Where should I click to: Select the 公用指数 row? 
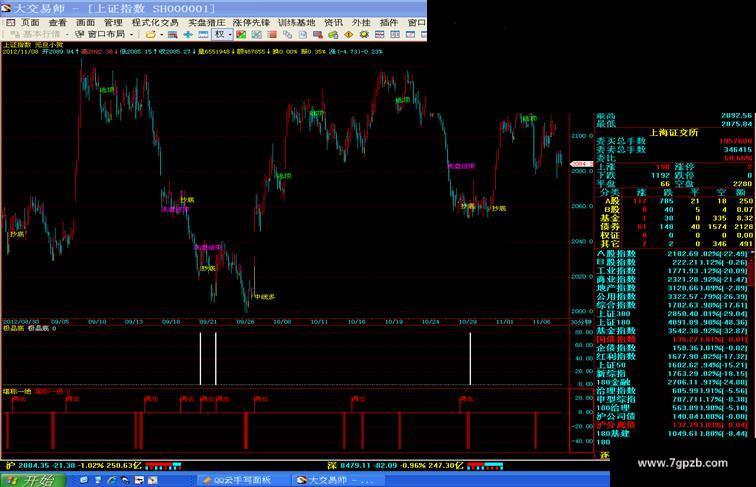674,297
